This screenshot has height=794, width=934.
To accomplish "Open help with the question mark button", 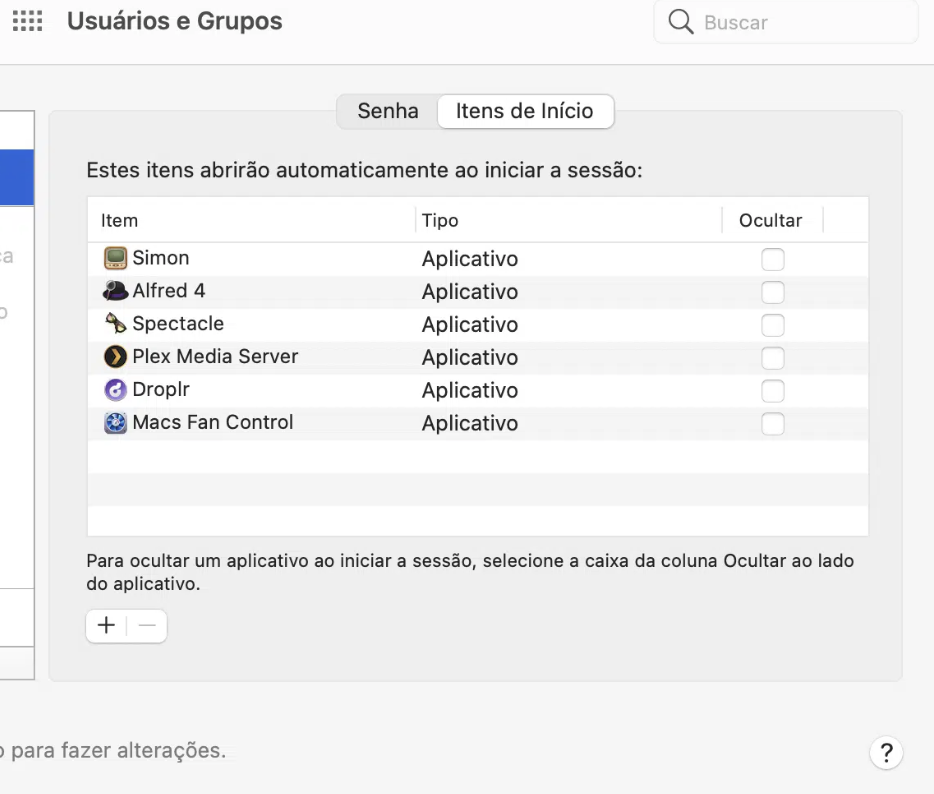I will point(886,753).
